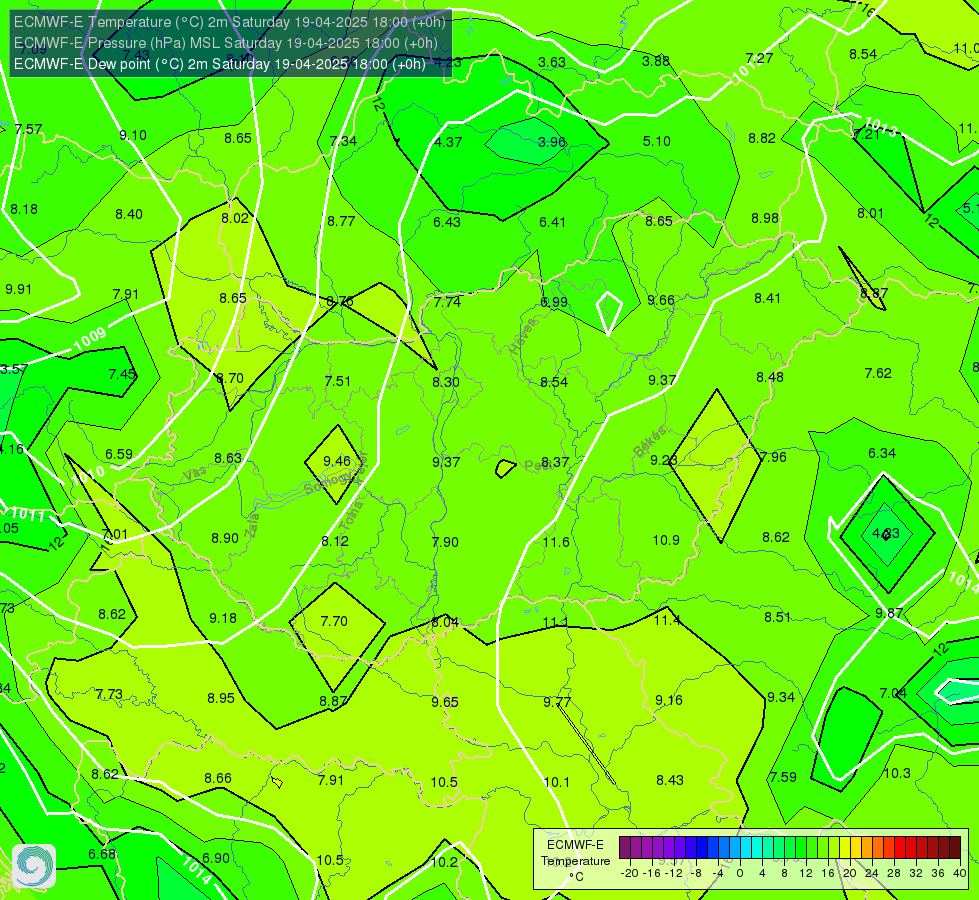Viewport: 979px width, 900px height.
Task: Click the dark purple legend swatch at -20
Action: 624,848
